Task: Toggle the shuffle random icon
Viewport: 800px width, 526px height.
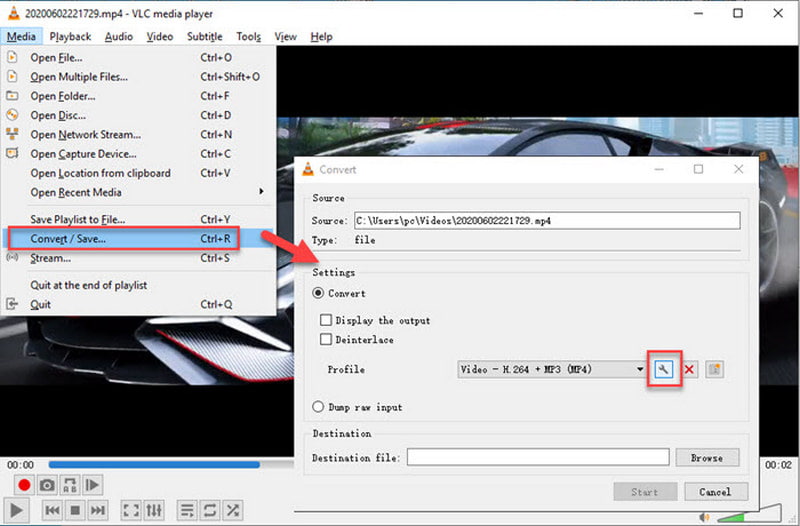Action: [x=233, y=510]
